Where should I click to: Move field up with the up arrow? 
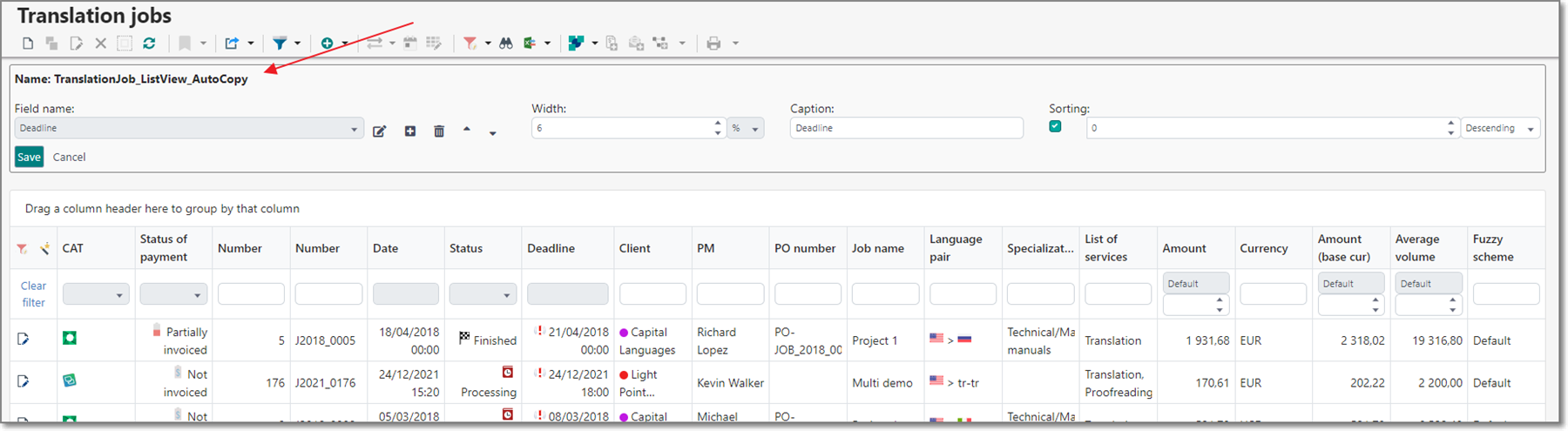pyautogui.click(x=467, y=130)
